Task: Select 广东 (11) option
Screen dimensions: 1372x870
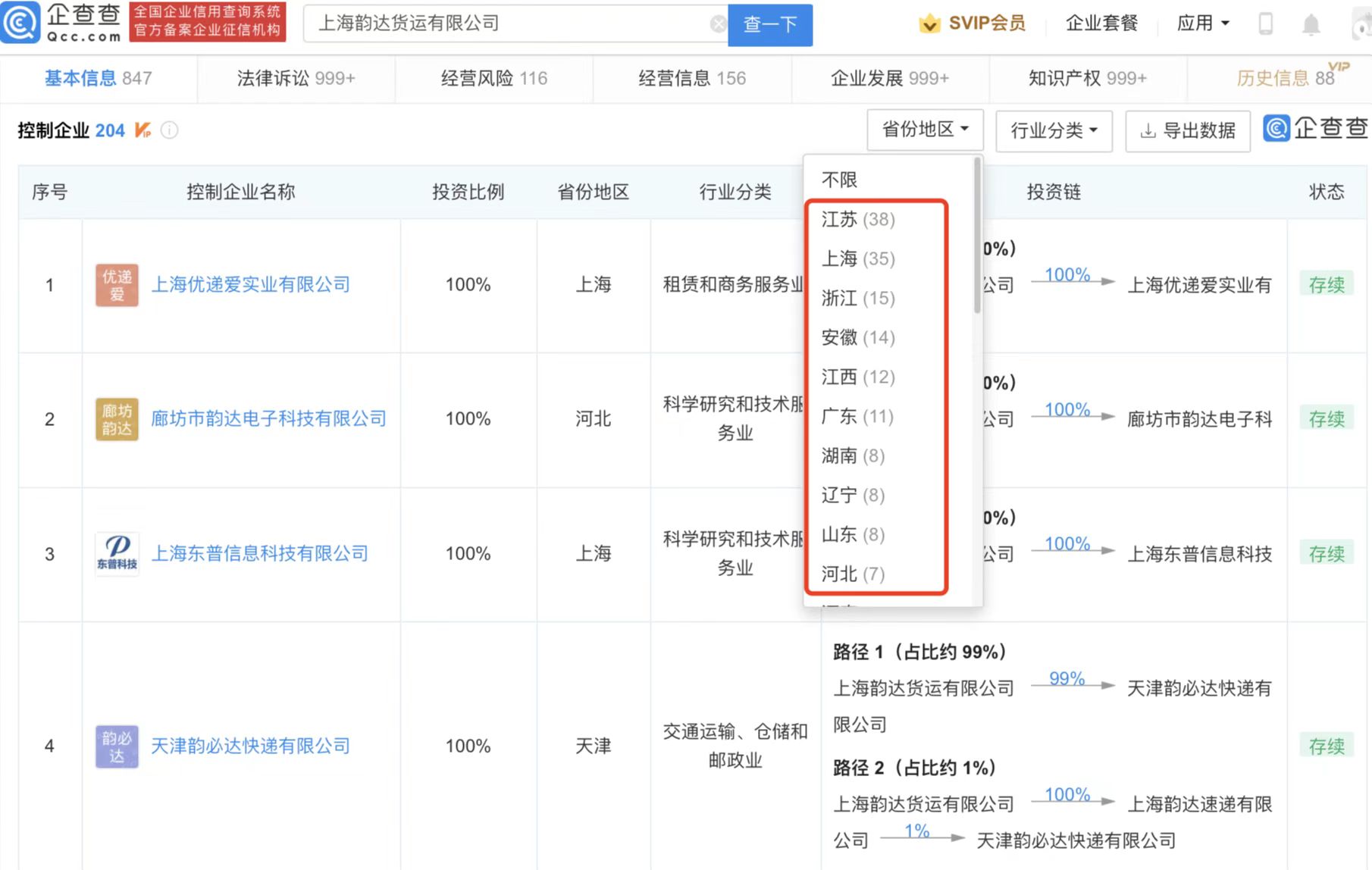Action: click(x=857, y=416)
